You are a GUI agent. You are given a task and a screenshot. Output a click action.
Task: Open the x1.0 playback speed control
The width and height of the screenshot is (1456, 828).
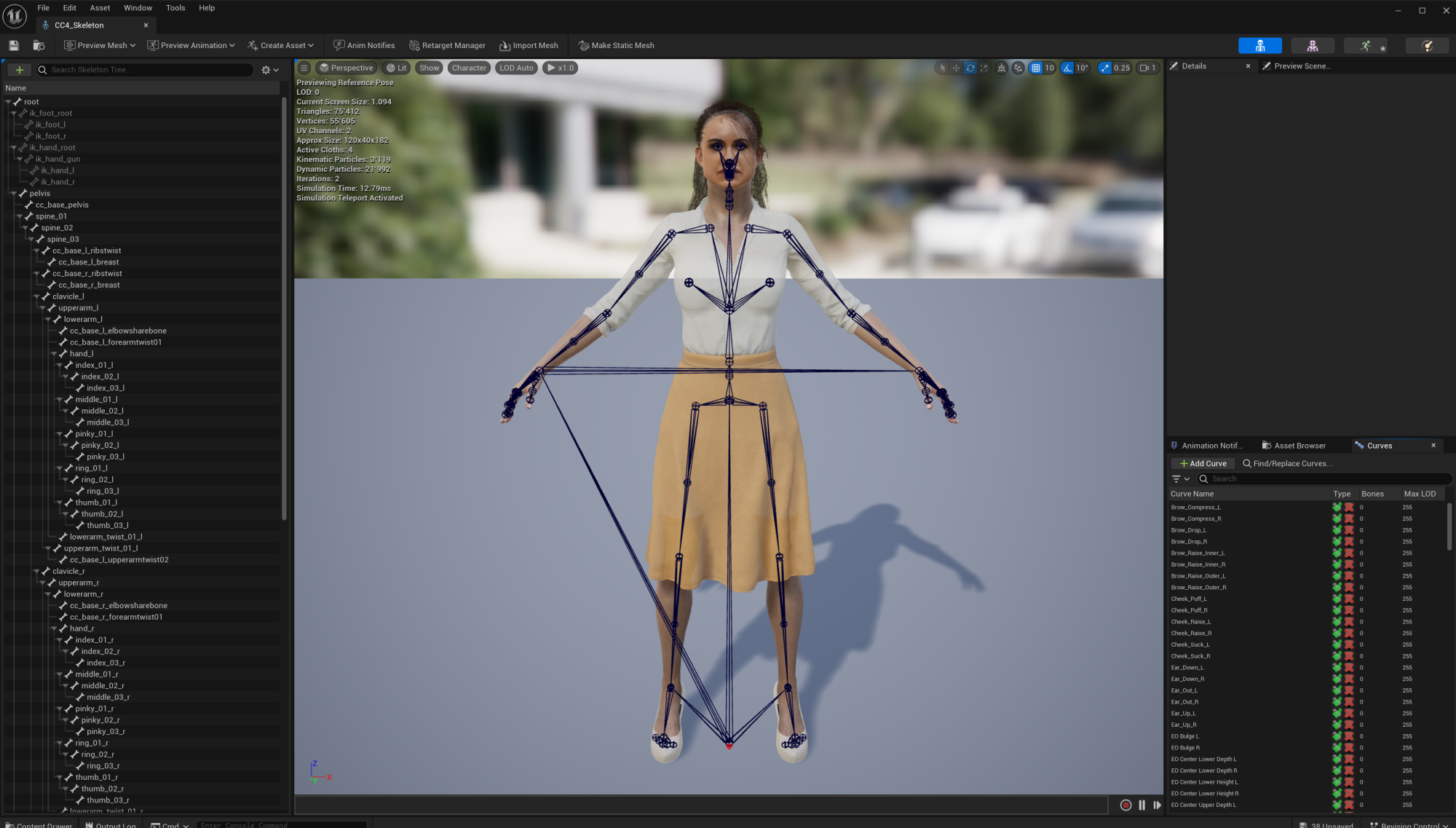pyautogui.click(x=561, y=68)
